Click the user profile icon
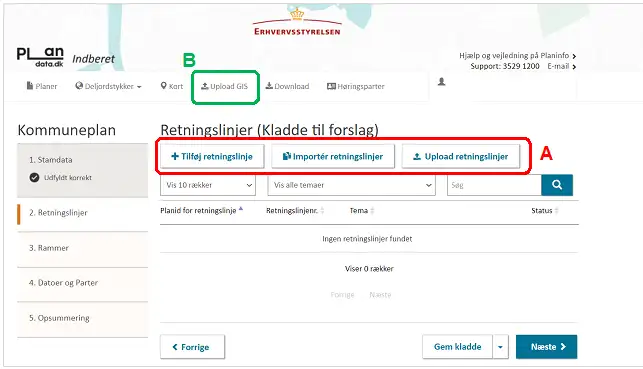The width and height of the screenshot is (643, 369). [441, 82]
